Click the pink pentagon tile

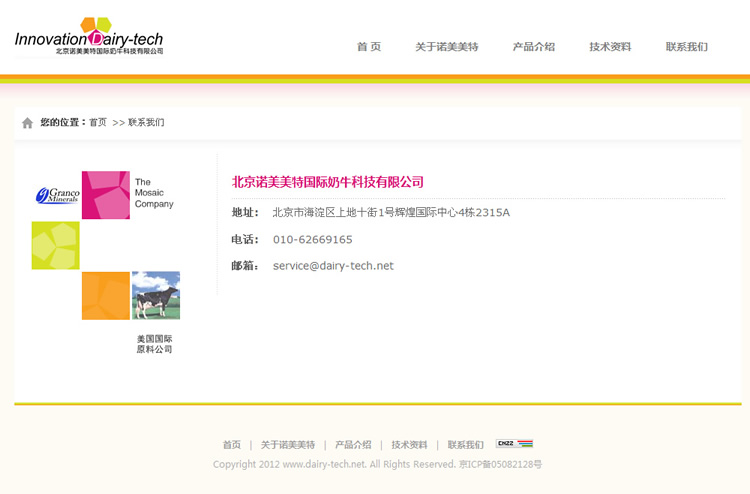point(106,195)
